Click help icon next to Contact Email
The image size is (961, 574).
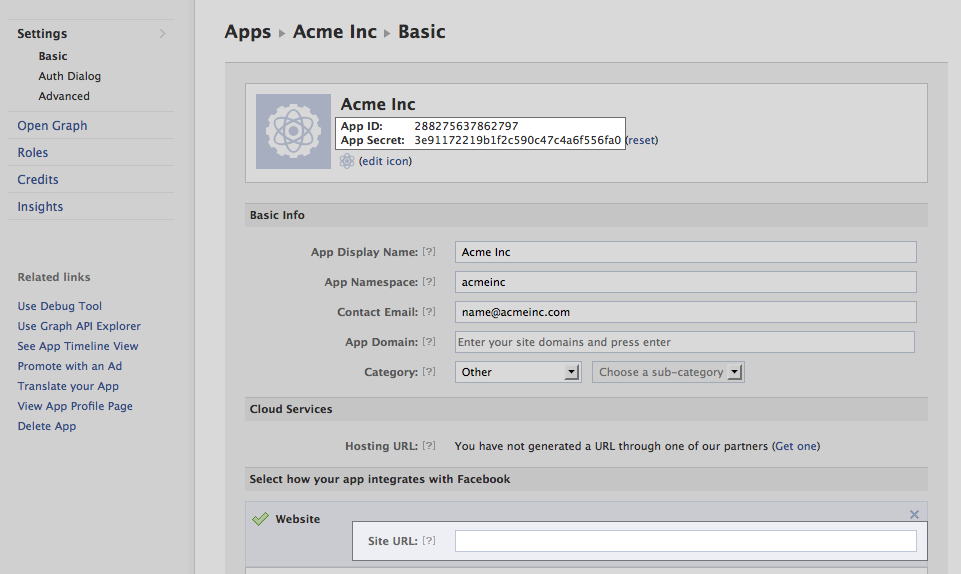pos(429,311)
